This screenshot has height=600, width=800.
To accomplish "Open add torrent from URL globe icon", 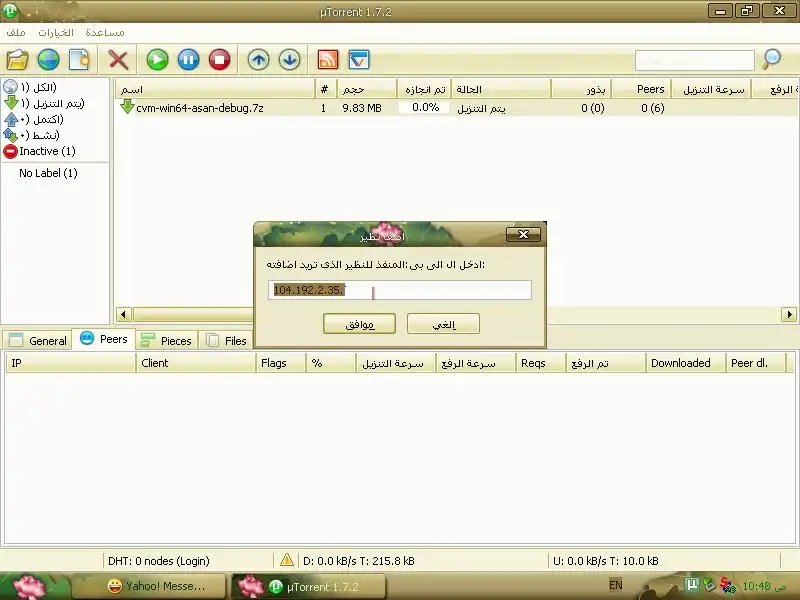I will [x=48, y=60].
